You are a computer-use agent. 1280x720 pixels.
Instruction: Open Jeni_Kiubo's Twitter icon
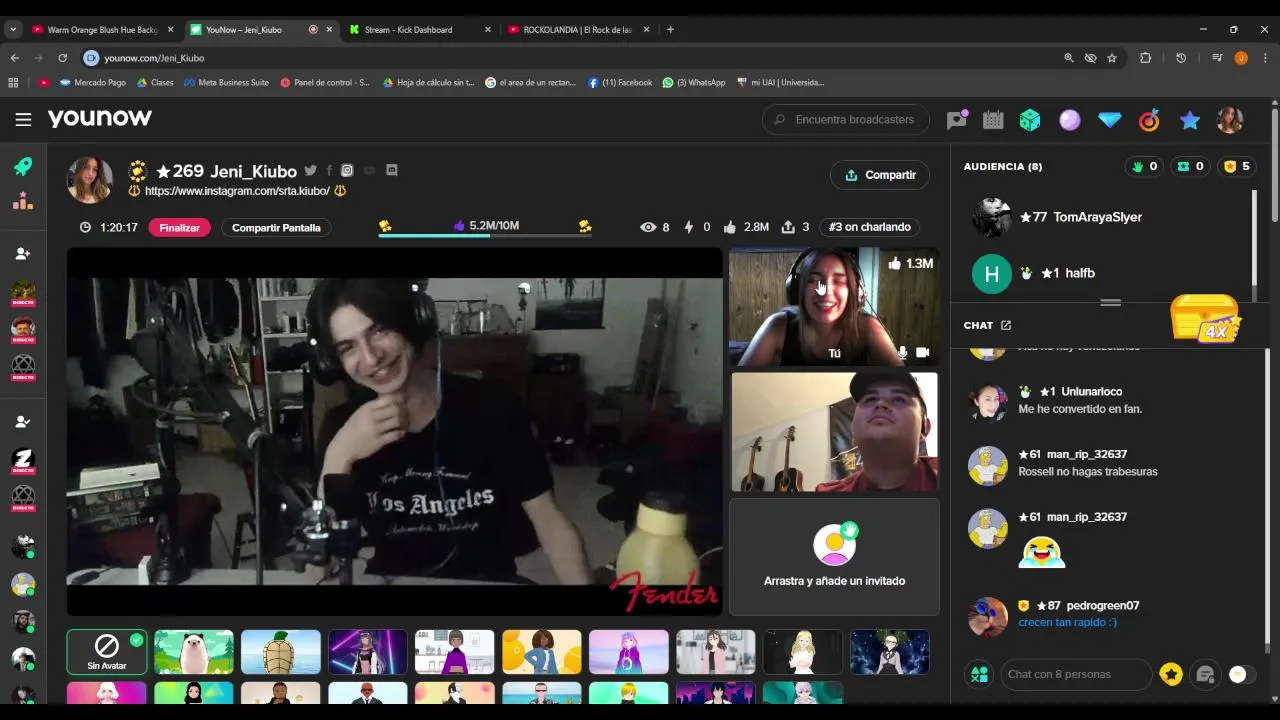pos(310,171)
